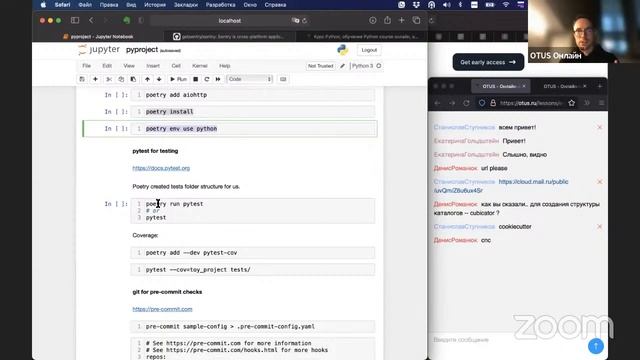Viewport: 640px width, 360px height.
Task: Restart kernel and run all with fast-forward icon
Action: click(x=218, y=79)
